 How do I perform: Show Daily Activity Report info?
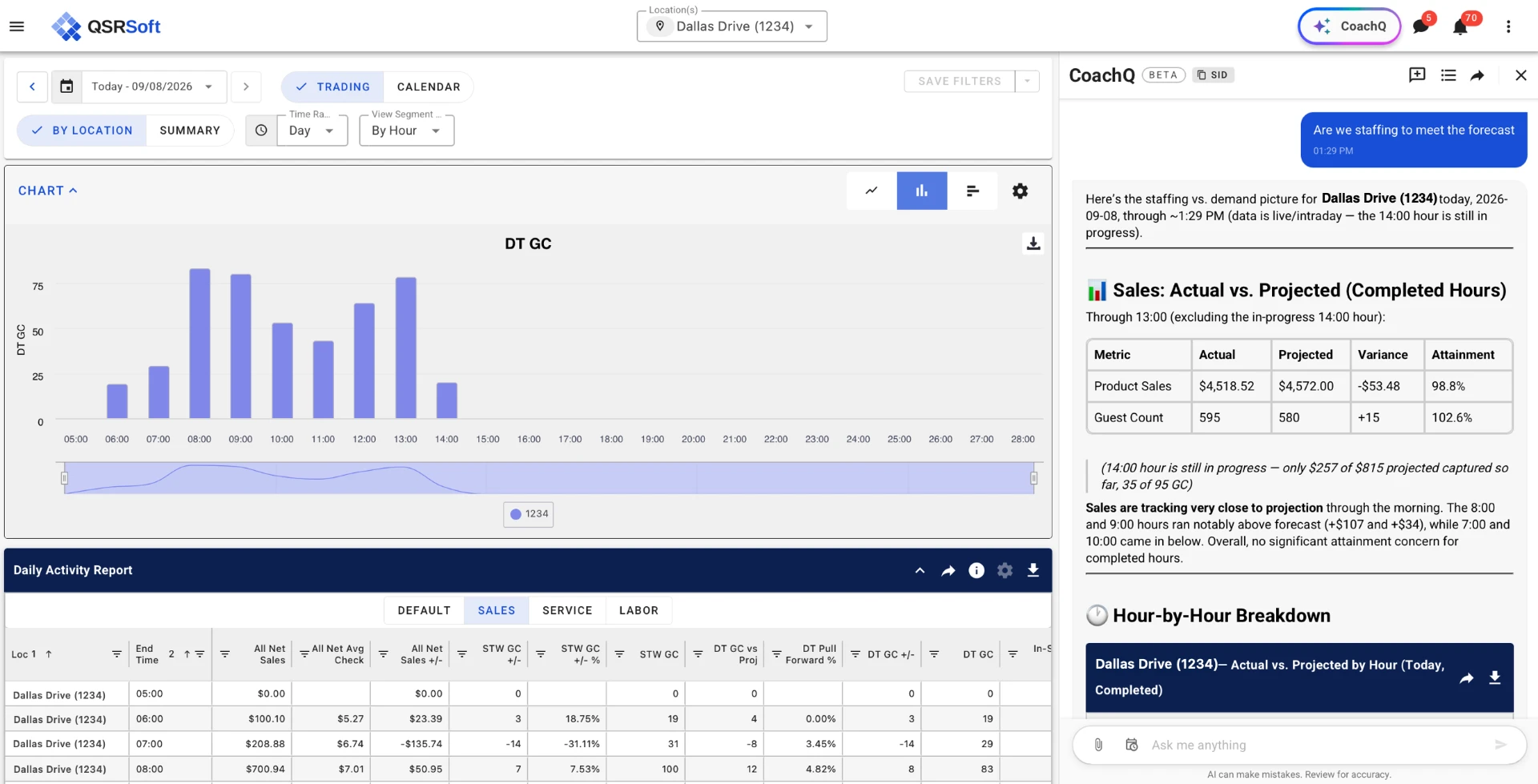[976, 570]
